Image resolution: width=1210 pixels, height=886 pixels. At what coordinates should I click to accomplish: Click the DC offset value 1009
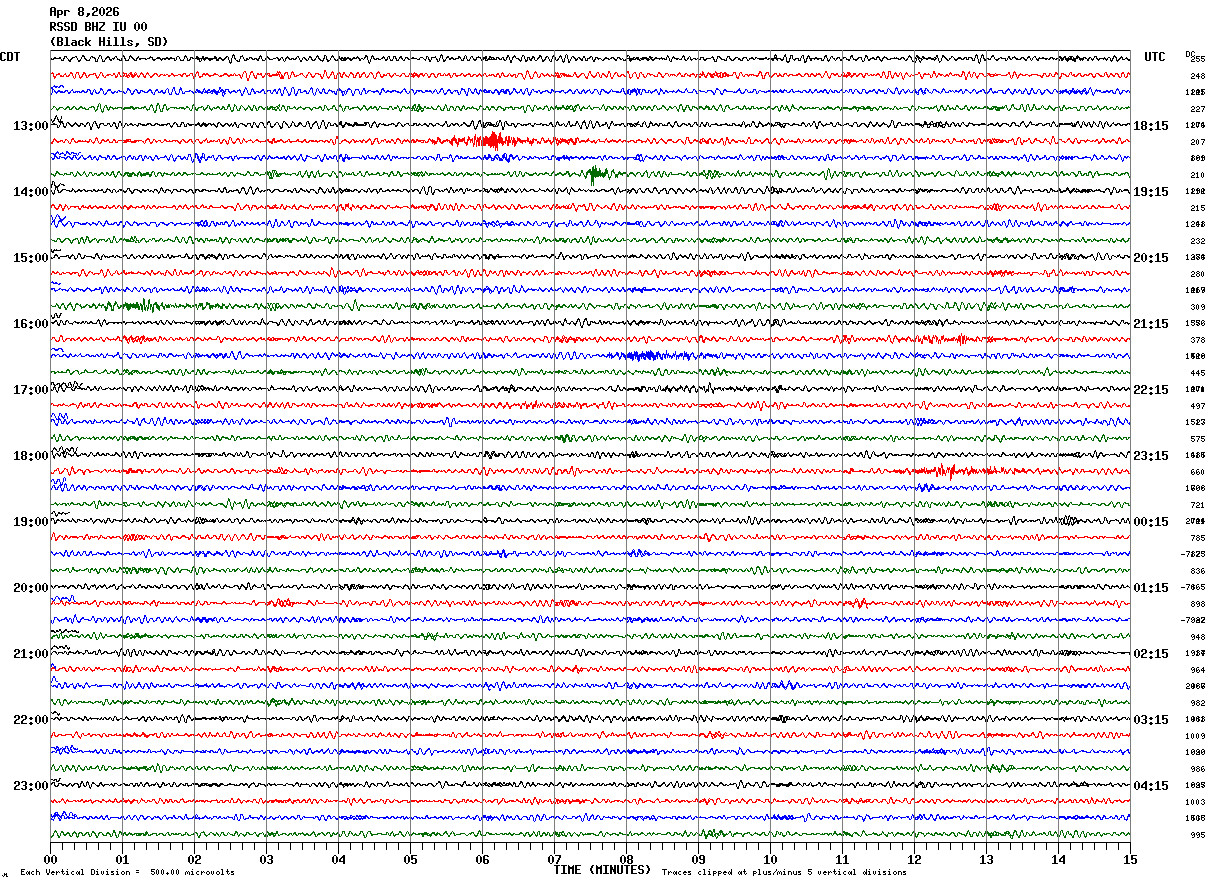(x=1197, y=736)
